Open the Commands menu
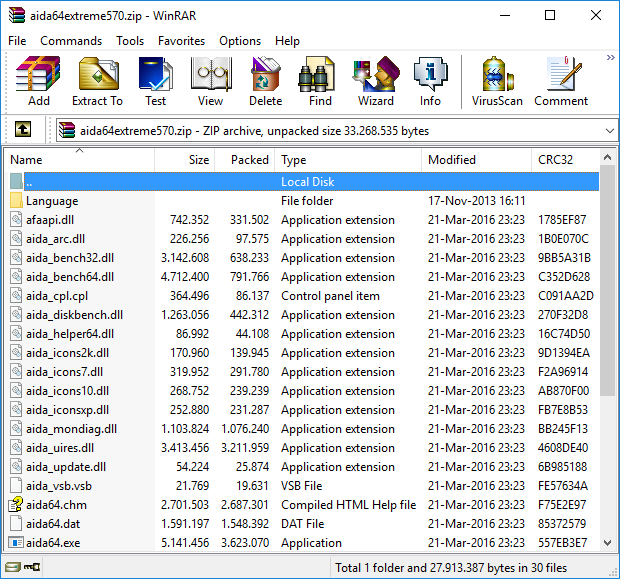This screenshot has width=620, height=579. tap(71, 41)
